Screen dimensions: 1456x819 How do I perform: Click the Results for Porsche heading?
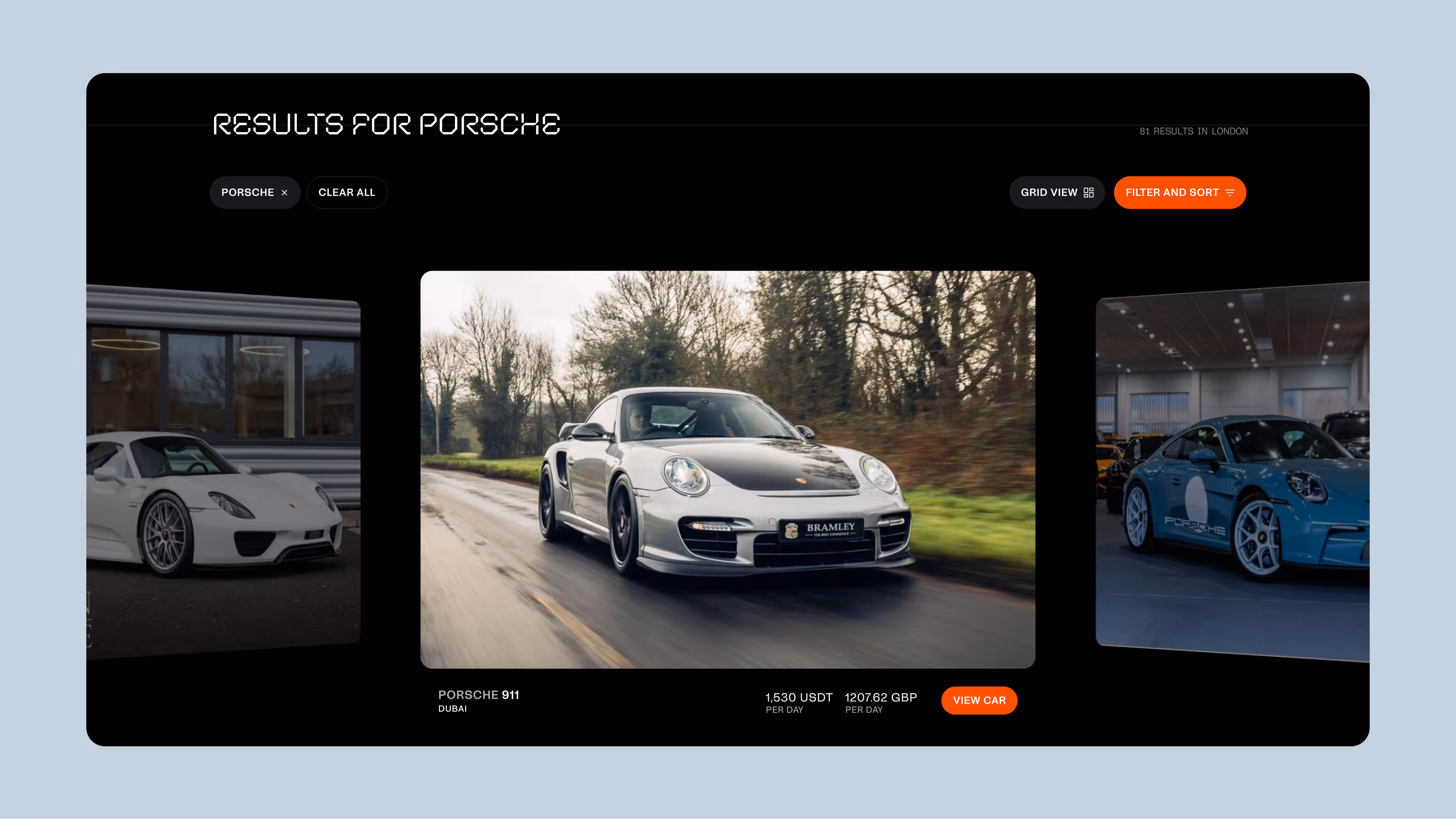tap(387, 124)
